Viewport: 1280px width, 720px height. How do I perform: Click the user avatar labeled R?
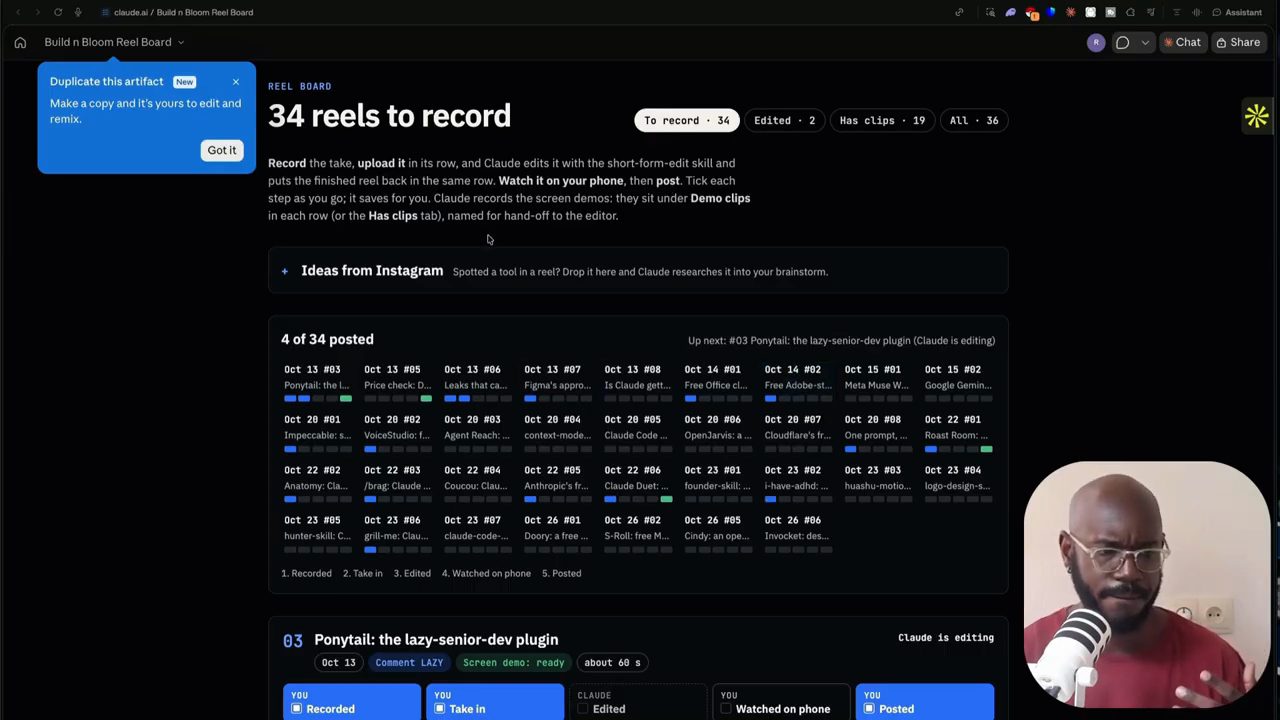pos(1096,42)
